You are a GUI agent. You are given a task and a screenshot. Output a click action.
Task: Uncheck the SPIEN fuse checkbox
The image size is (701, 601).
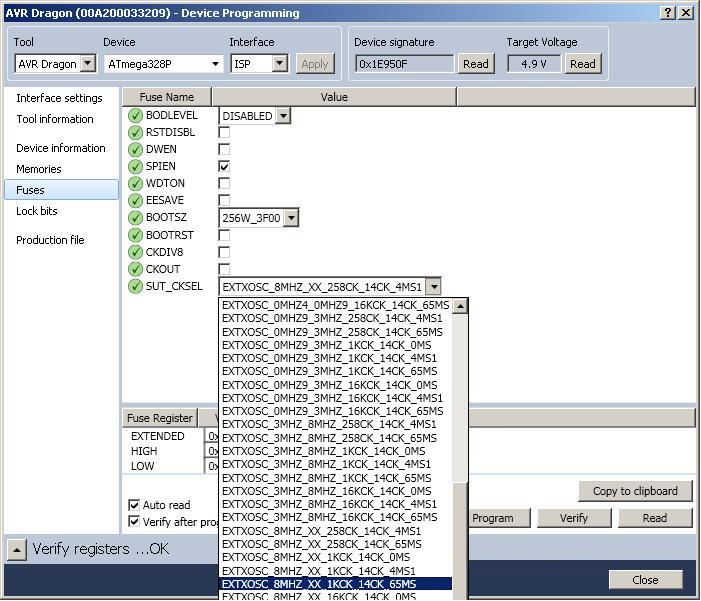[224, 166]
